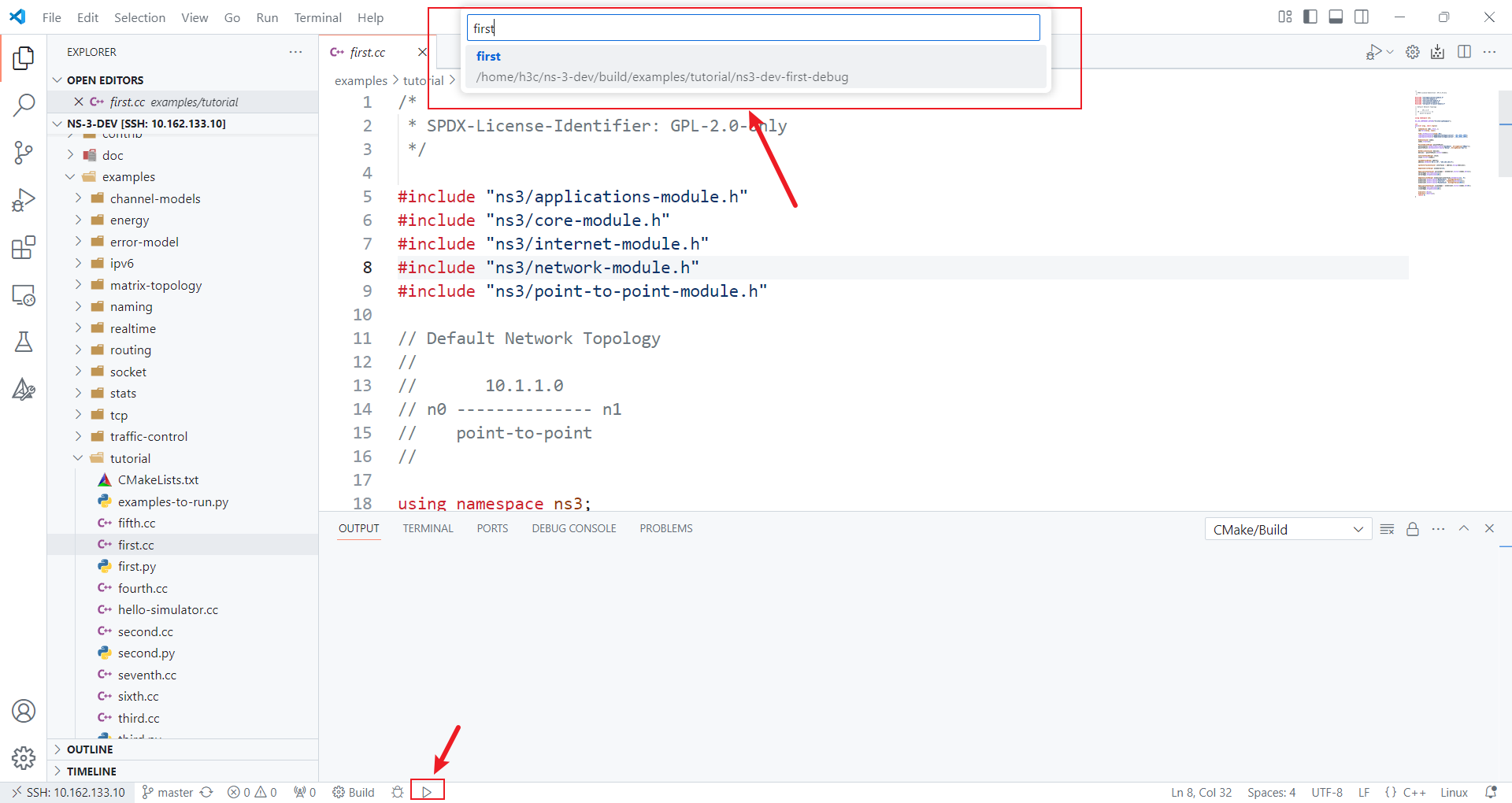Open the CMake/Build output channel dropdown
Viewport: 1512px width, 803px height.
[1288, 530]
